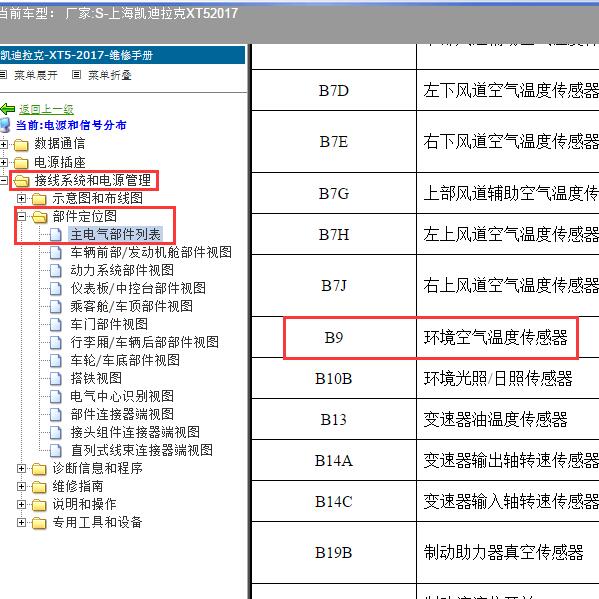
Task: Click table cell B7J
Action: pos(334,285)
